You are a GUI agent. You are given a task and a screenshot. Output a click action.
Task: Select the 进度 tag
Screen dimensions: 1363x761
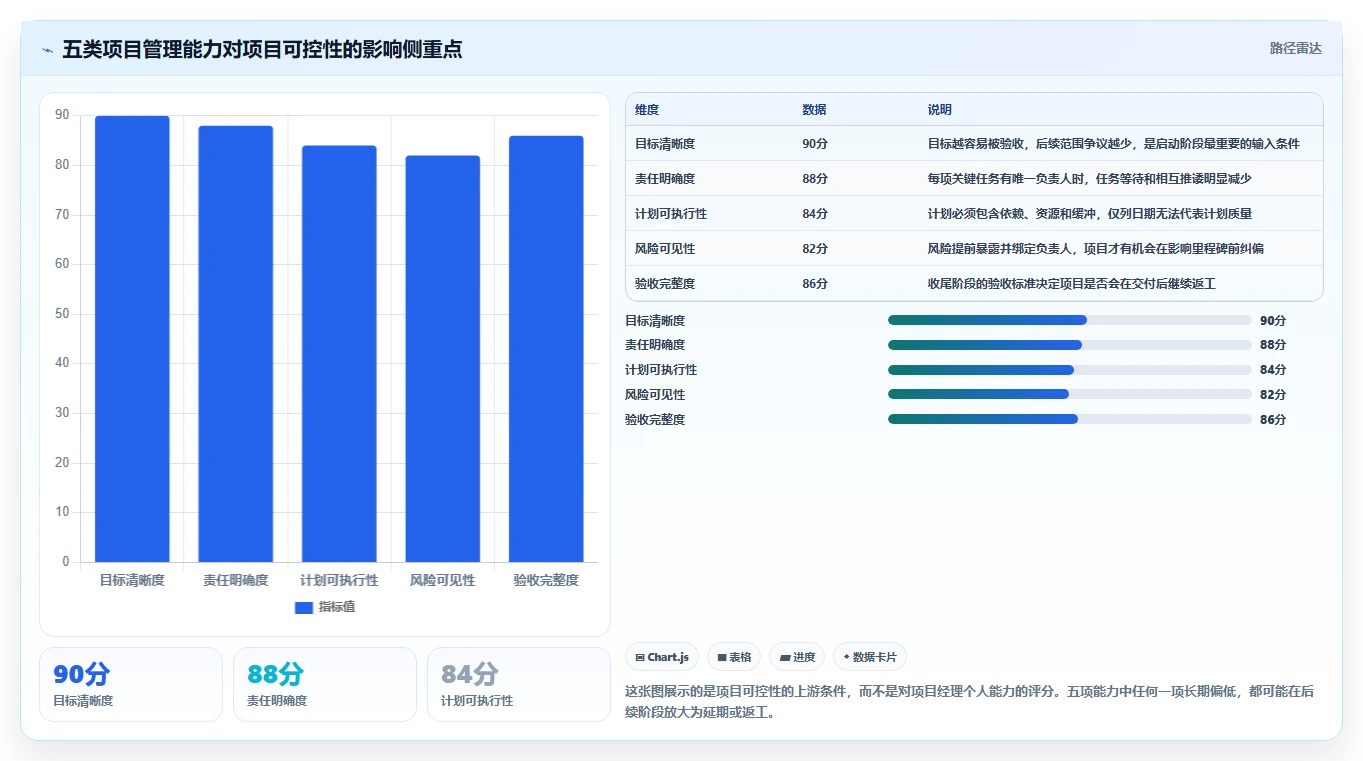point(797,657)
